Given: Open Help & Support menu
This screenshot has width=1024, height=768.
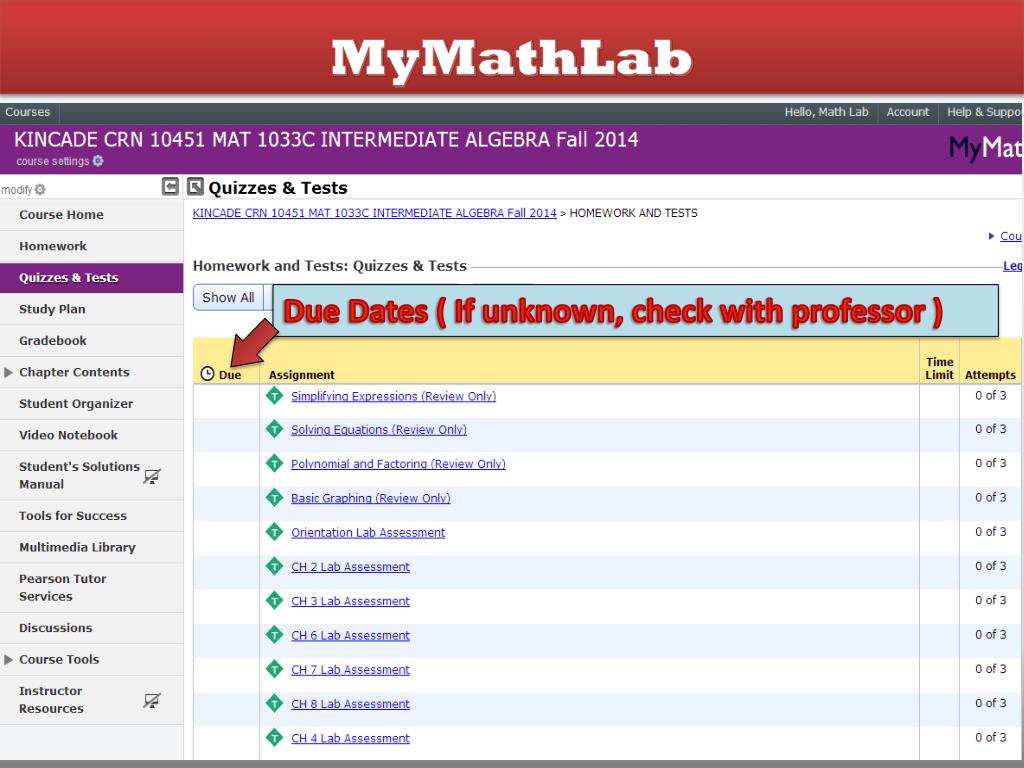Looking at the screenshot, I should tap(984, 112).
